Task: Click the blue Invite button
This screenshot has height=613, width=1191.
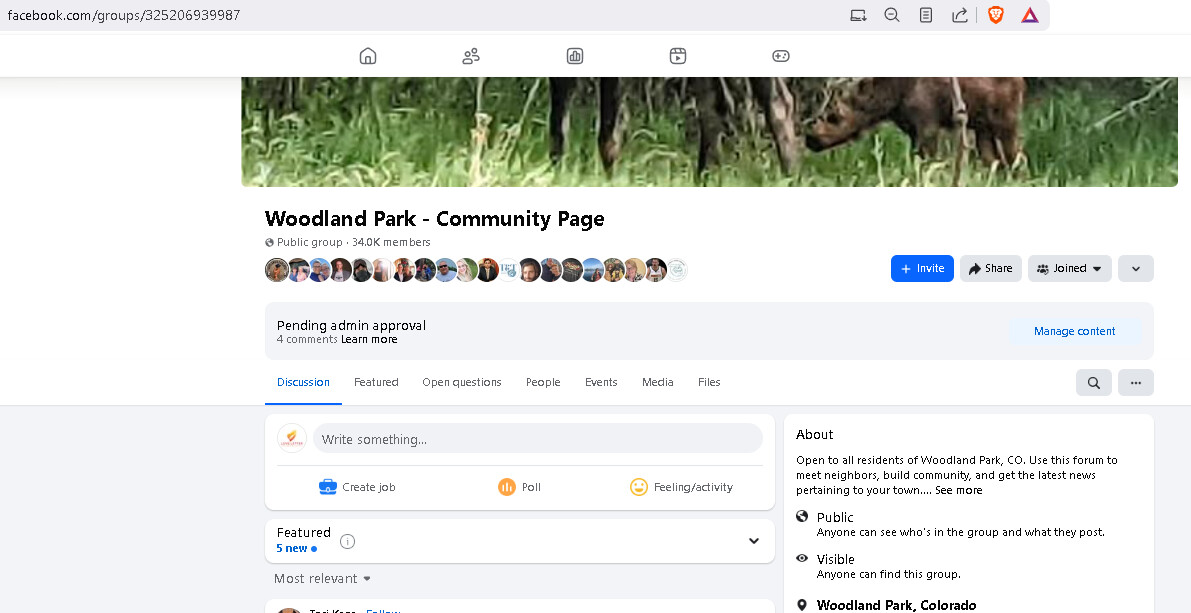Action: click(x=921, y=268)
